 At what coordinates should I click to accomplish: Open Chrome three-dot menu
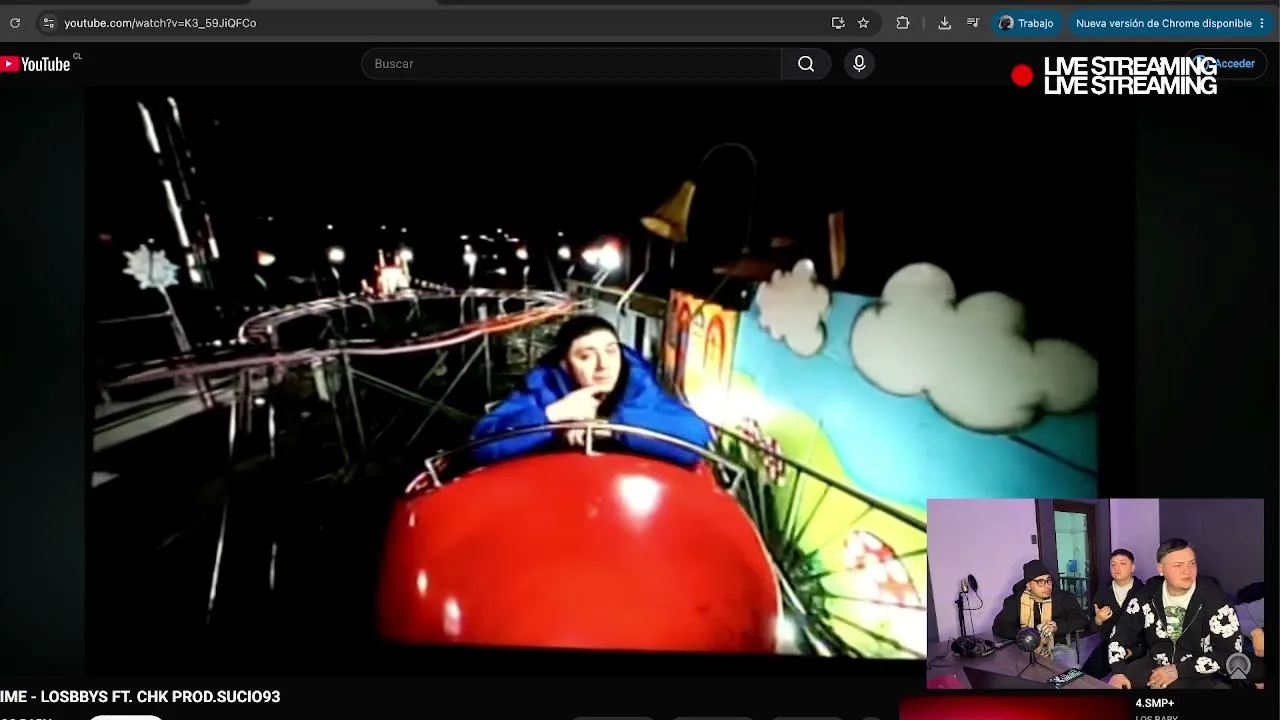coord(1262,23)
